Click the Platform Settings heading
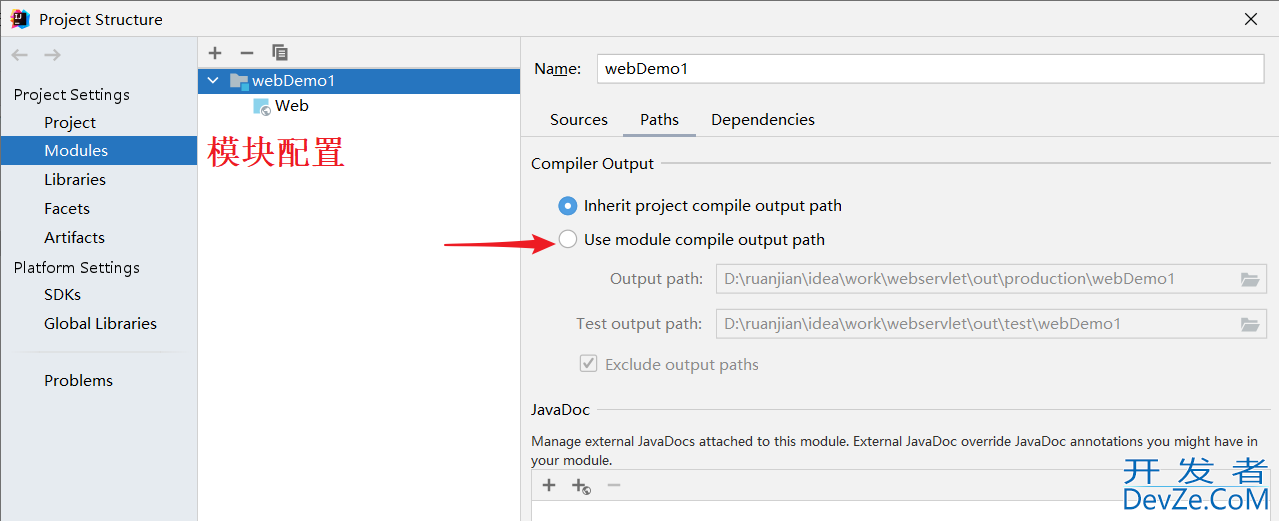 point(77,268)
